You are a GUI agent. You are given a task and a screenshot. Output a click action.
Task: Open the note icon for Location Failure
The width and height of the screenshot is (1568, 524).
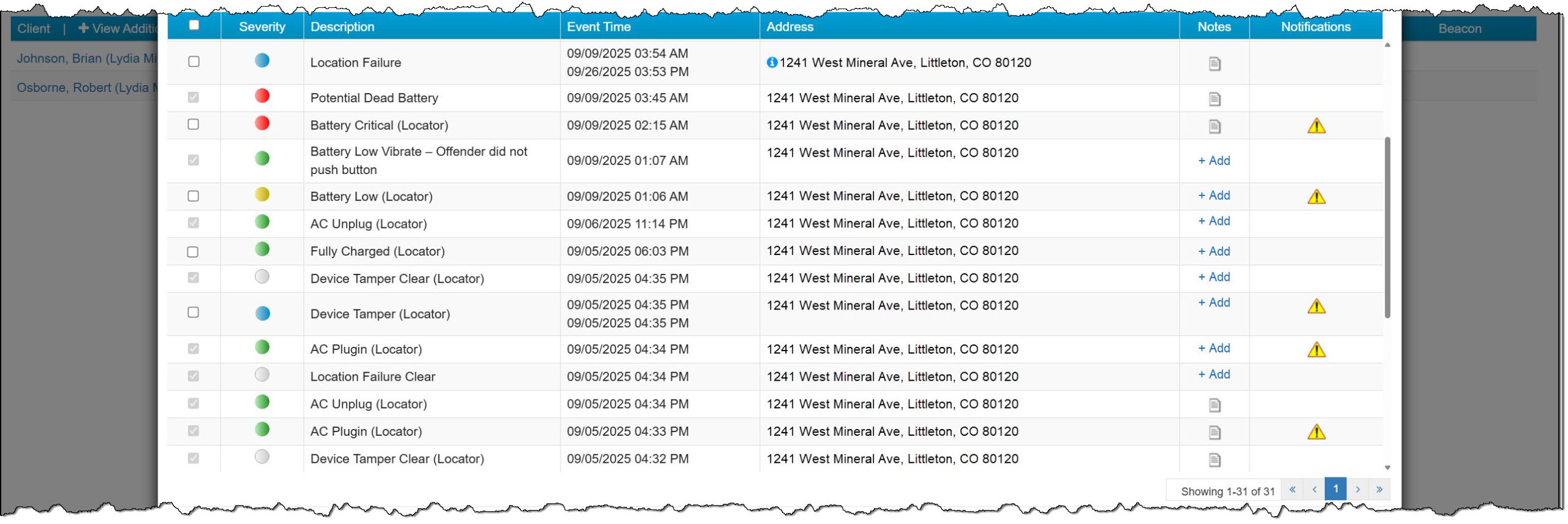coord(1214,64)
